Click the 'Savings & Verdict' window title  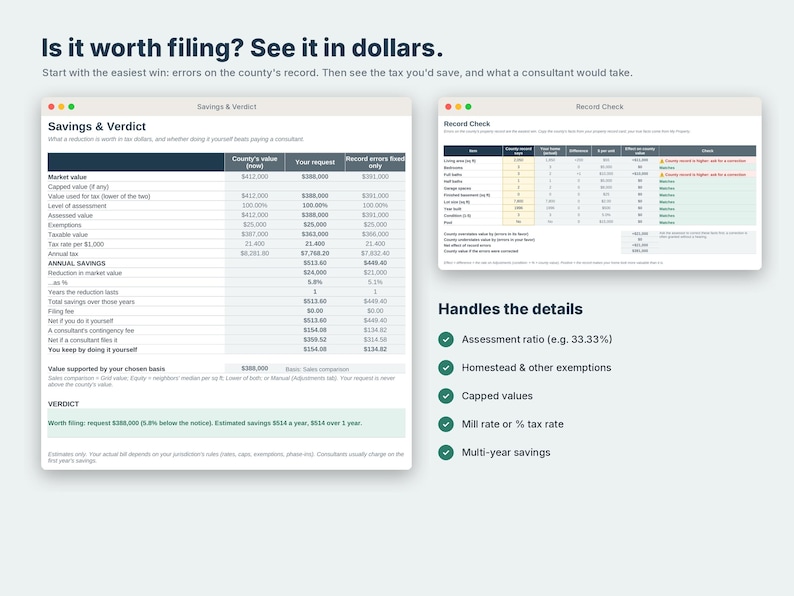[x=226, y=107]
